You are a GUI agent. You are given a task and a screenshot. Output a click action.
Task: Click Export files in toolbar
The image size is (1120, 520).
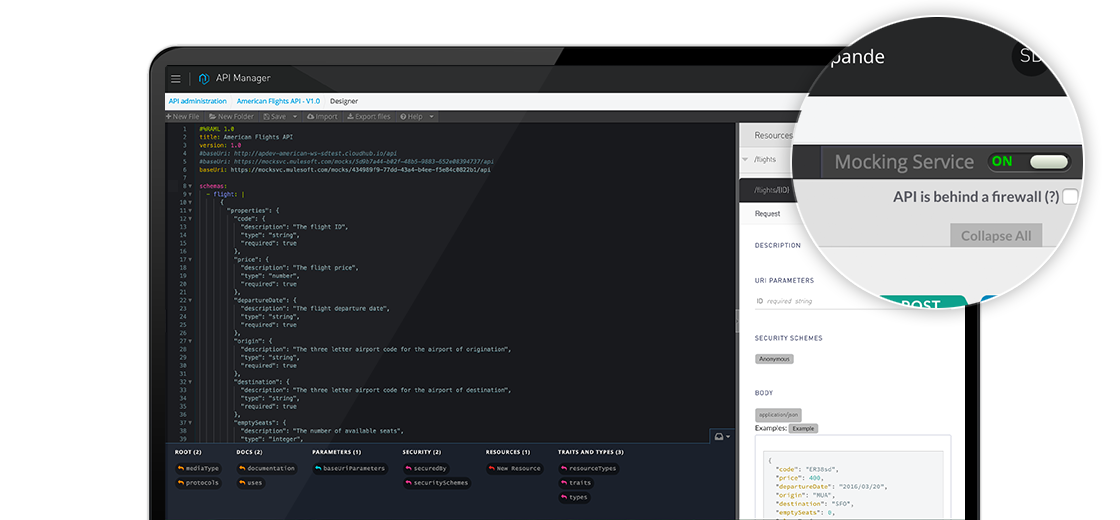coord(369,116)
